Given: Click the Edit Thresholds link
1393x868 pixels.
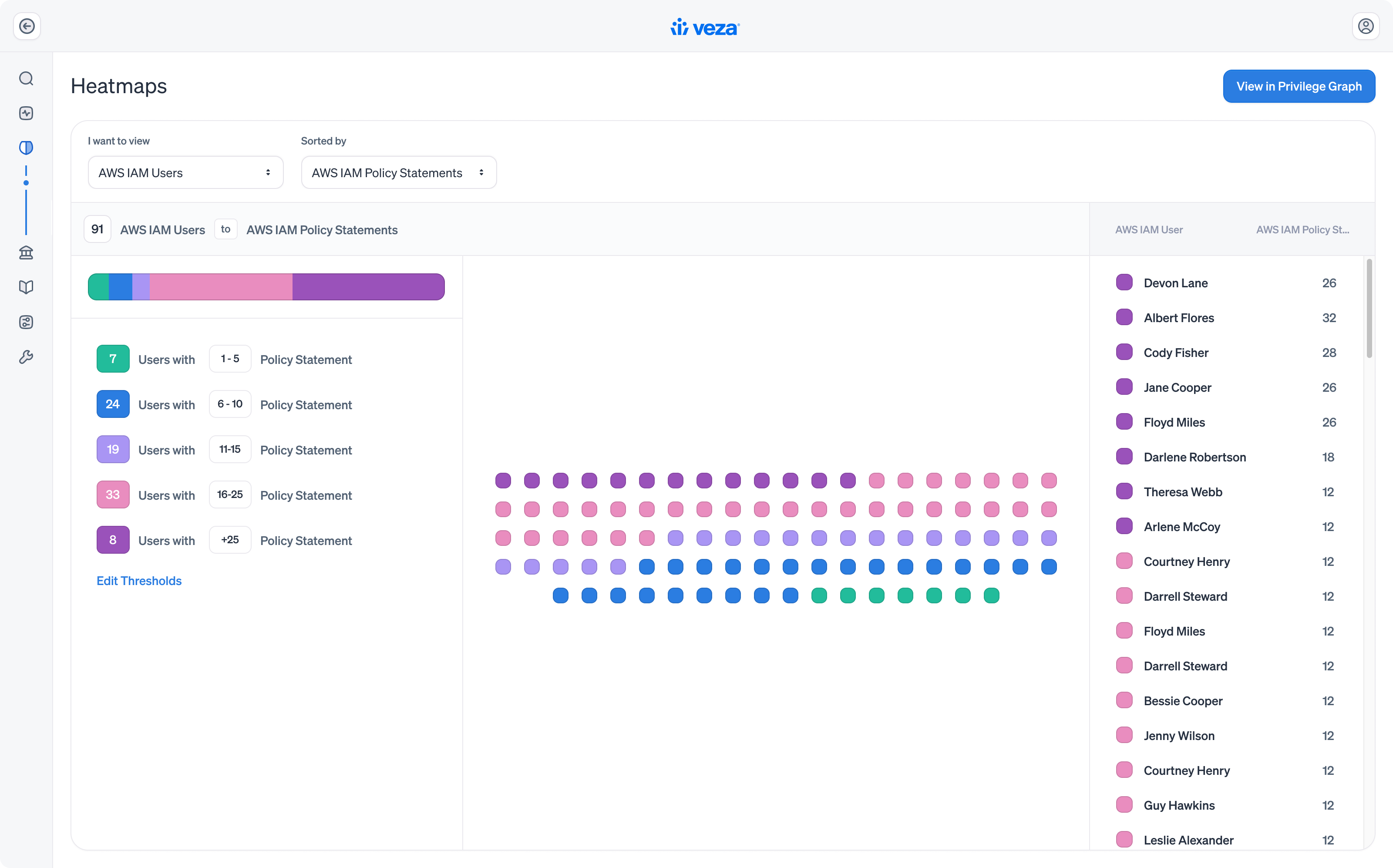Looking at the screenshot, I should click(x=139, y=581).
